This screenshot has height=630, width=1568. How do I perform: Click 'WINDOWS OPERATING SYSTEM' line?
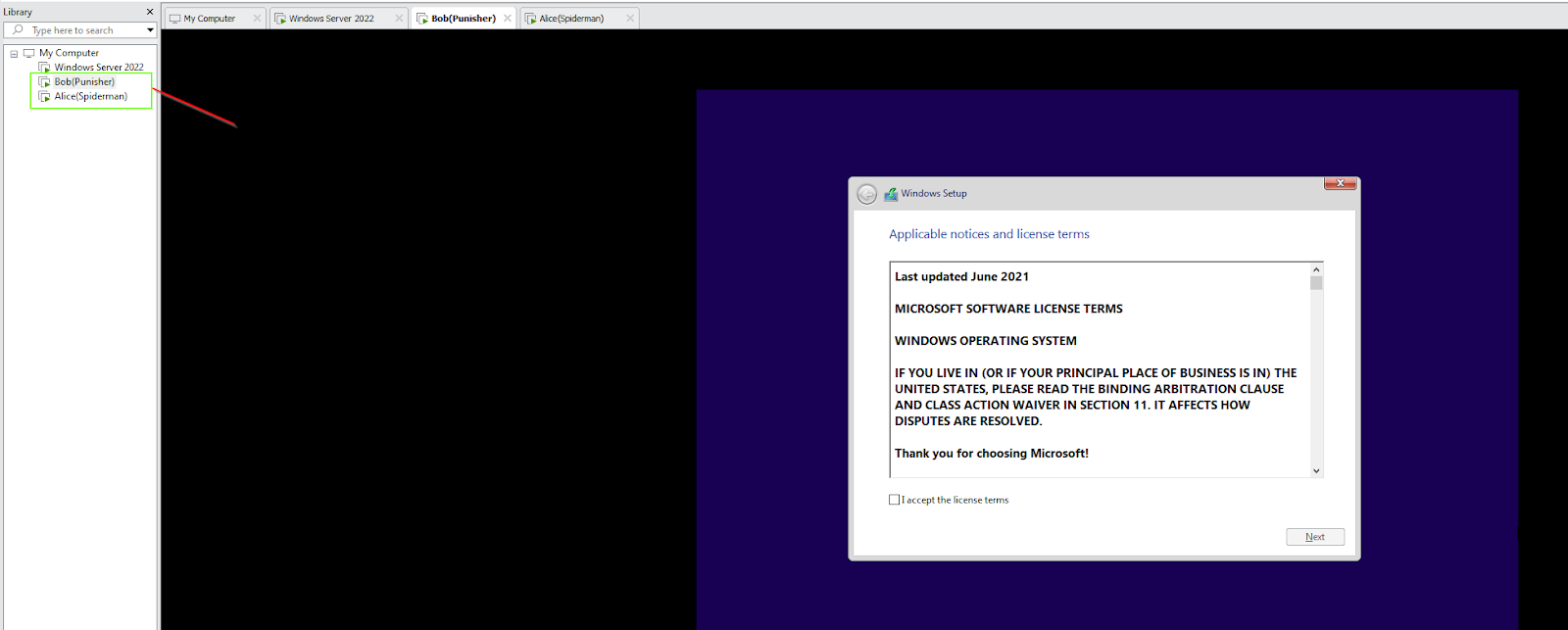click(985, 341)
